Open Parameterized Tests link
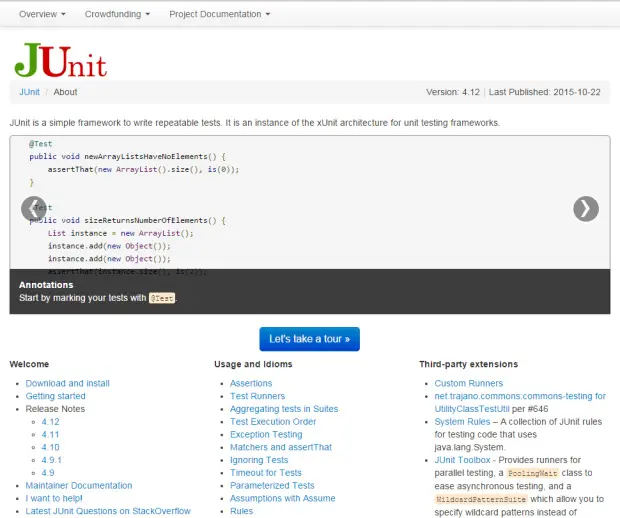Image resolution: width=620 pixels, height=518 pixels. (x=272, y=485)
